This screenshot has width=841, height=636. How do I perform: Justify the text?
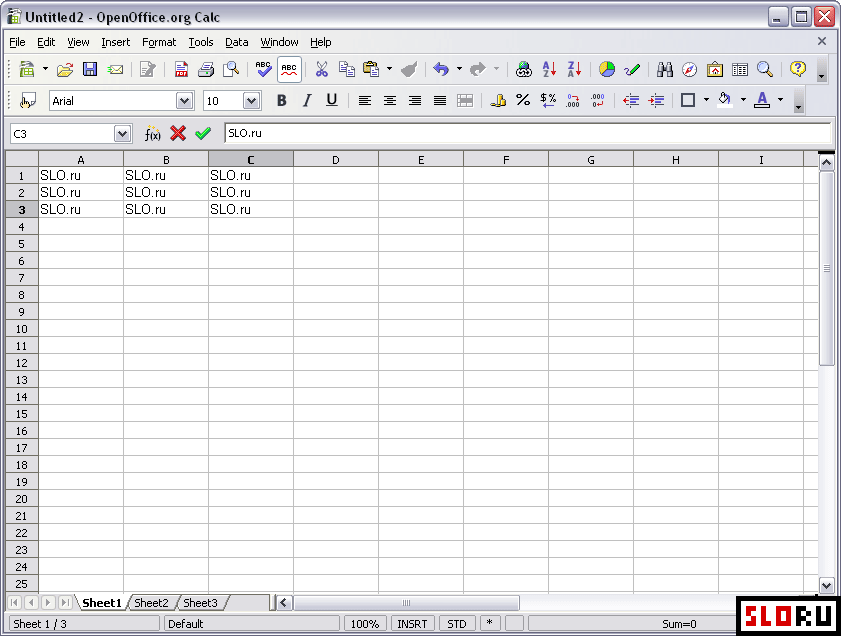click(440, 100)
